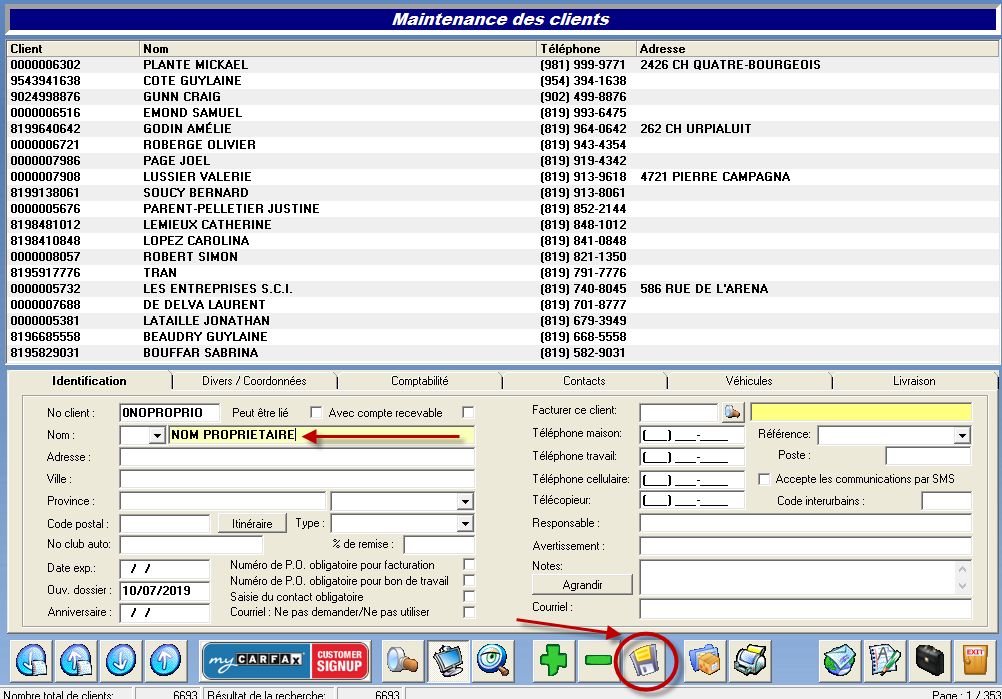1002x699 pixels.
Task: Open the myCARFAX Customer Signup banner
Action: coord(286,661)
